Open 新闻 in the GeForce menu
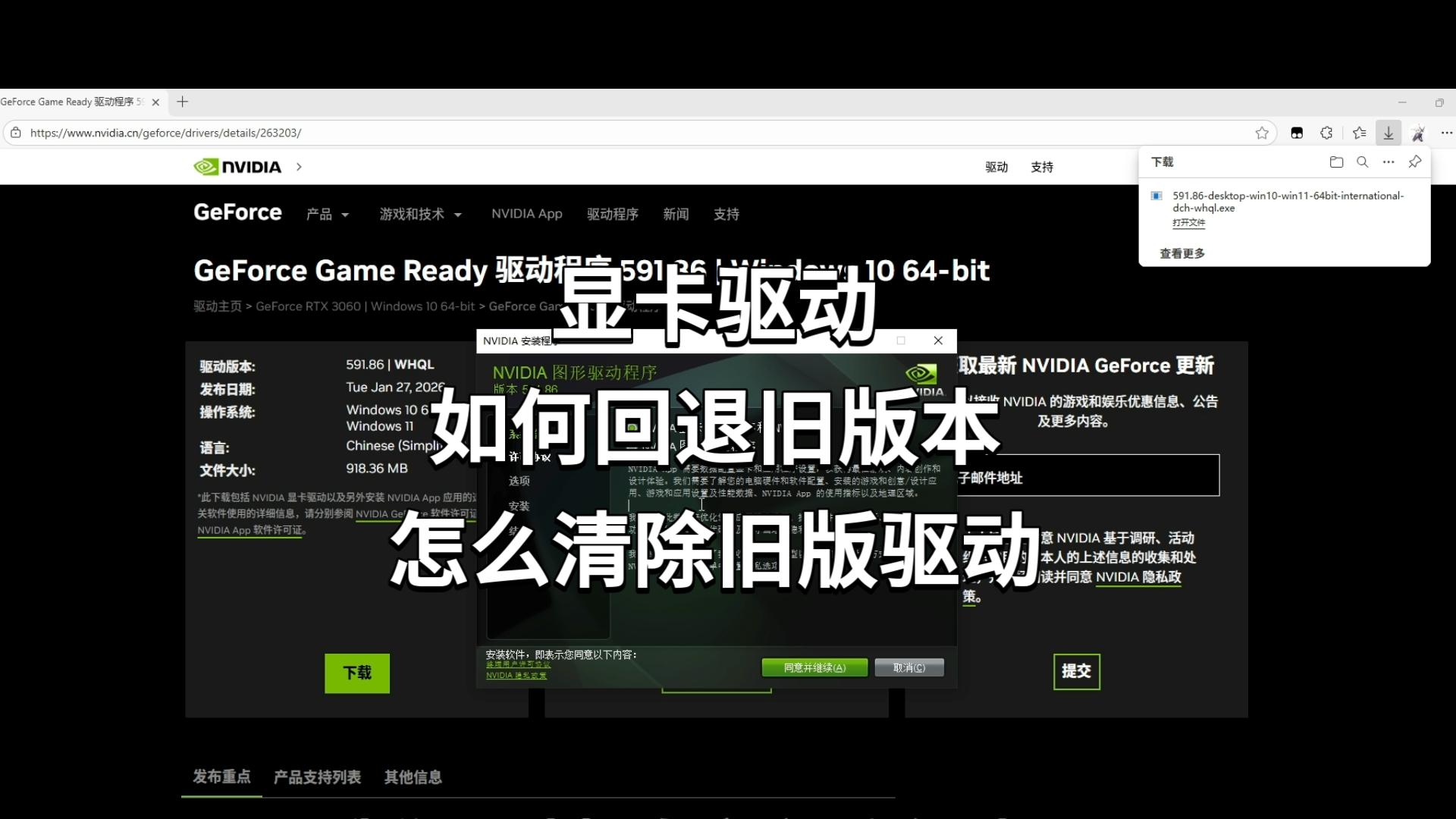This screenshot has height=819, width=1456. pos(676,215)
